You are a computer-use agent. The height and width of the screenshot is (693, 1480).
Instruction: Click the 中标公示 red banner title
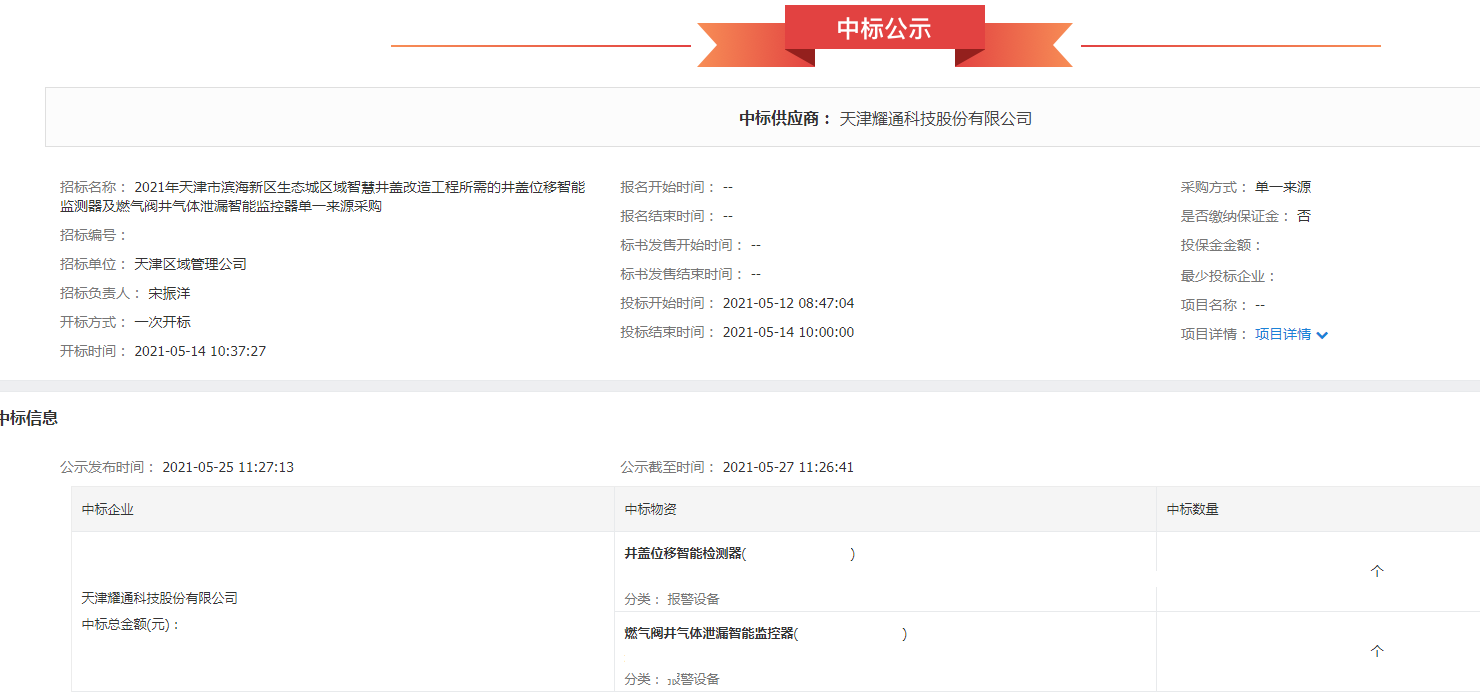coord(884,29)
